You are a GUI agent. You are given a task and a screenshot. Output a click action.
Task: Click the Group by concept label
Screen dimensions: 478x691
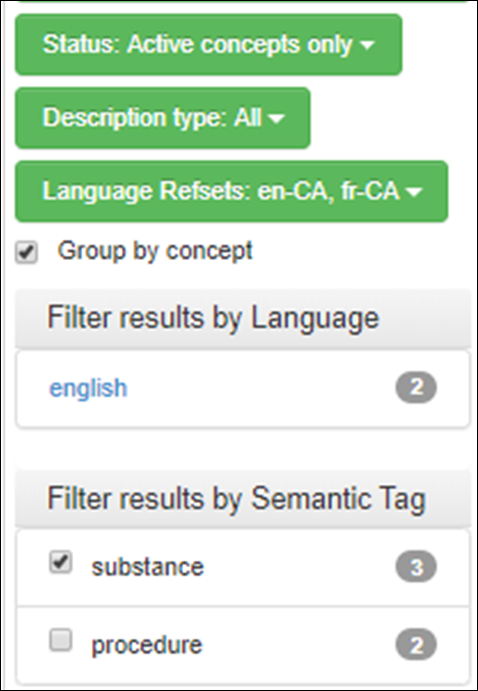point(155,251)
